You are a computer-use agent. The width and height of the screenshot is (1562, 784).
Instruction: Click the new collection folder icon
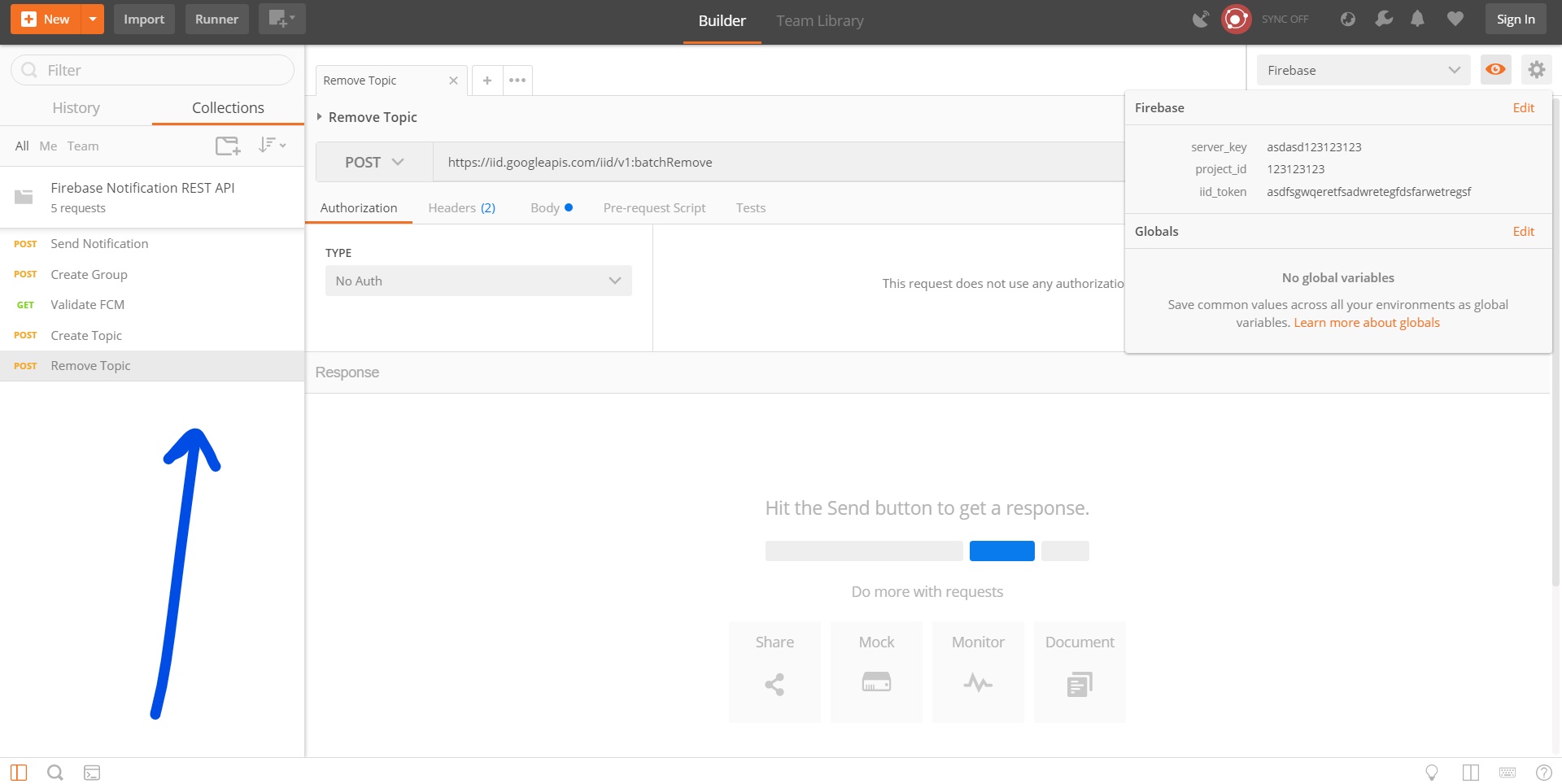(228, 146)
